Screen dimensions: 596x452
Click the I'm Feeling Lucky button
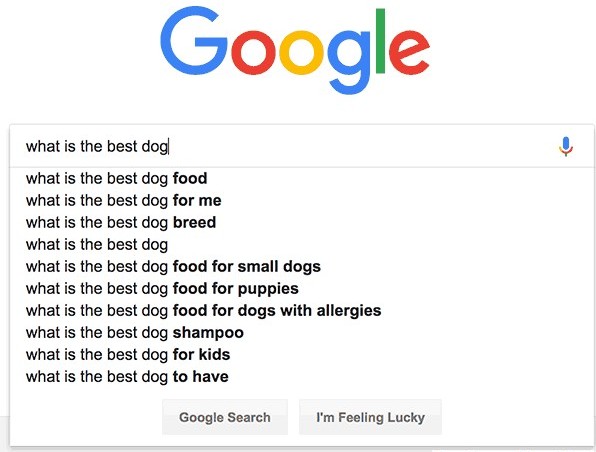(x=370, y=417)
